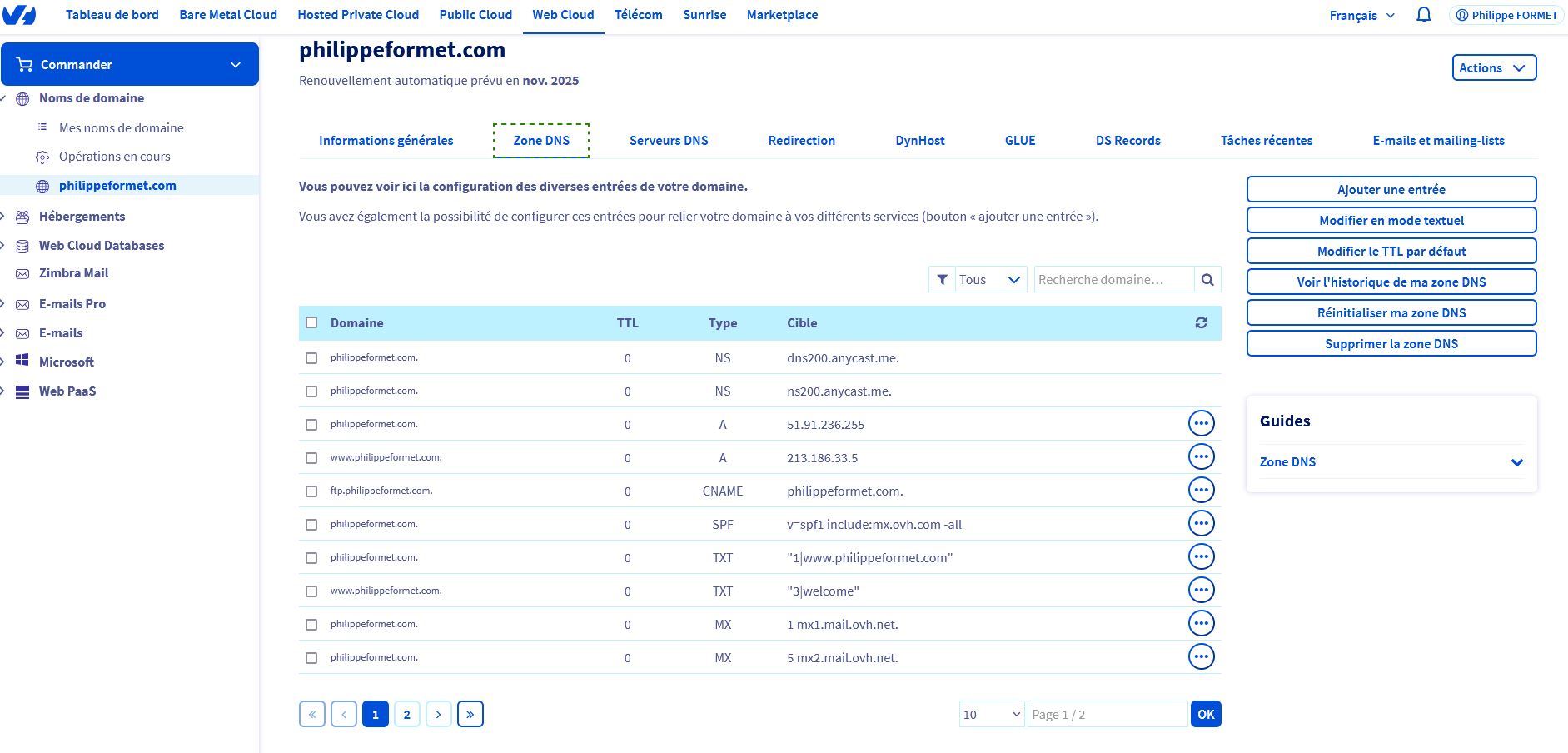Image resolution: width=1568 pixels, height=753 pixels.
Task: Click the notifications bell icon
Action: tap(1424, 15)
